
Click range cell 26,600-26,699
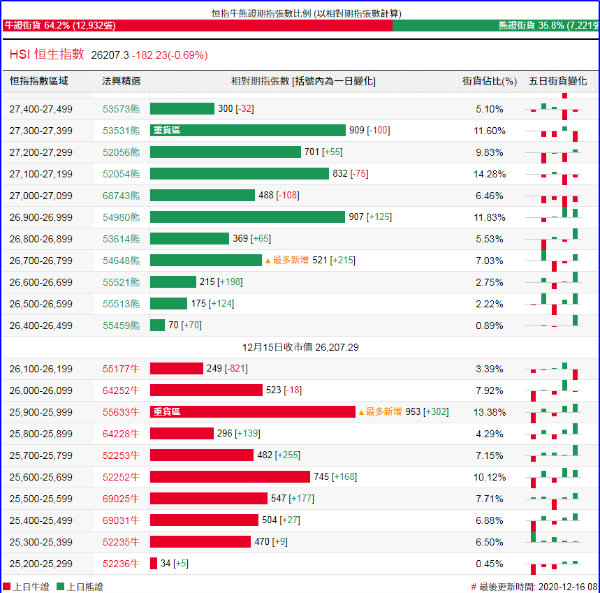[41, 282]
